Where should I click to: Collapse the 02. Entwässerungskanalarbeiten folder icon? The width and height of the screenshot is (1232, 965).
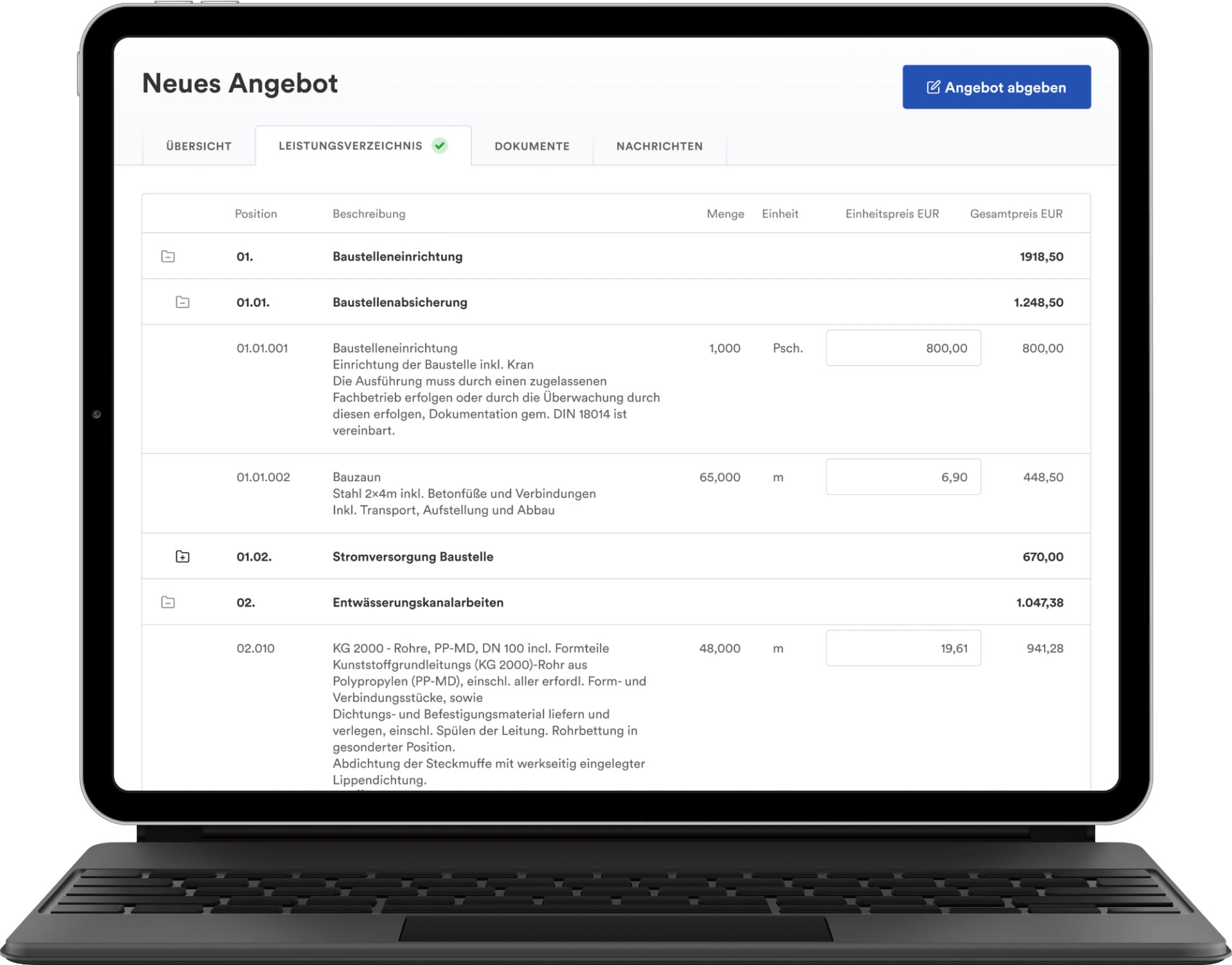pos(168,602)
